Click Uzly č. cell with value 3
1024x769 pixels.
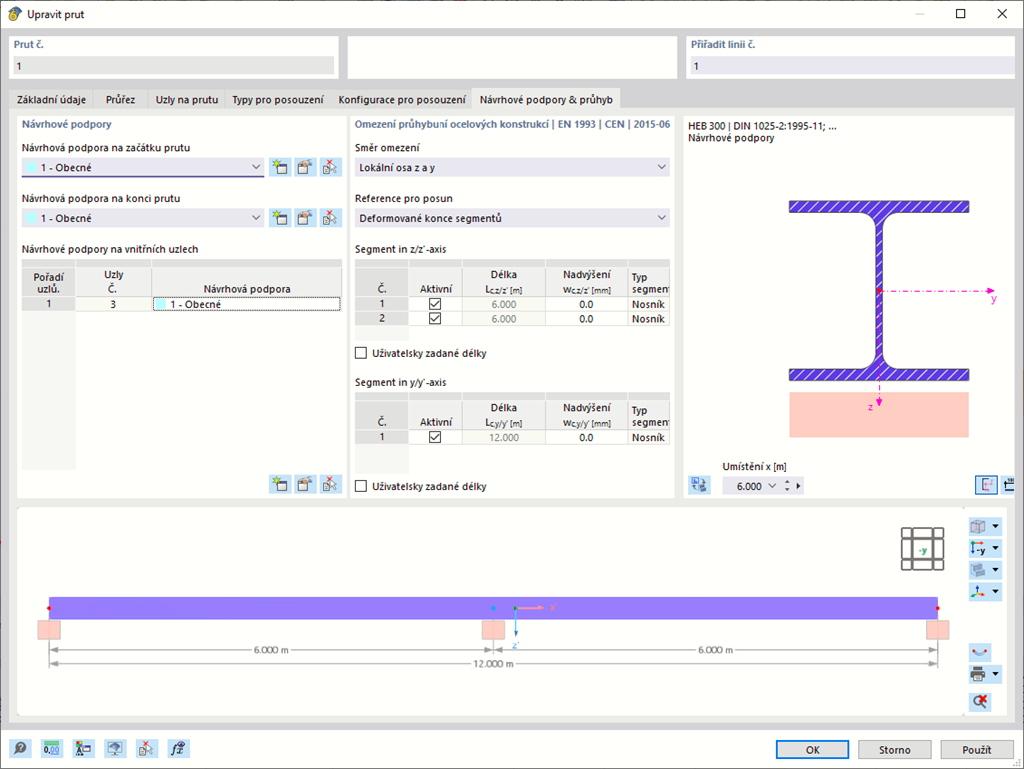click(114, 304)
